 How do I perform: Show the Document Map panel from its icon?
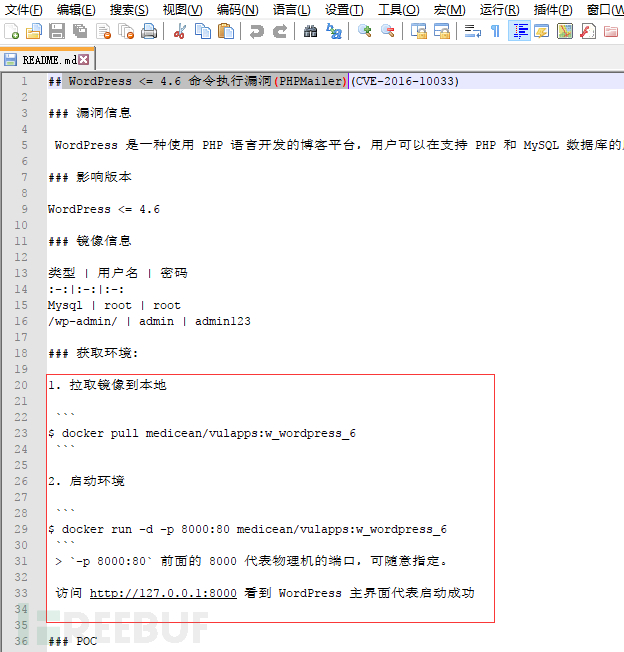pyautogui.click(x=565, y=31)
